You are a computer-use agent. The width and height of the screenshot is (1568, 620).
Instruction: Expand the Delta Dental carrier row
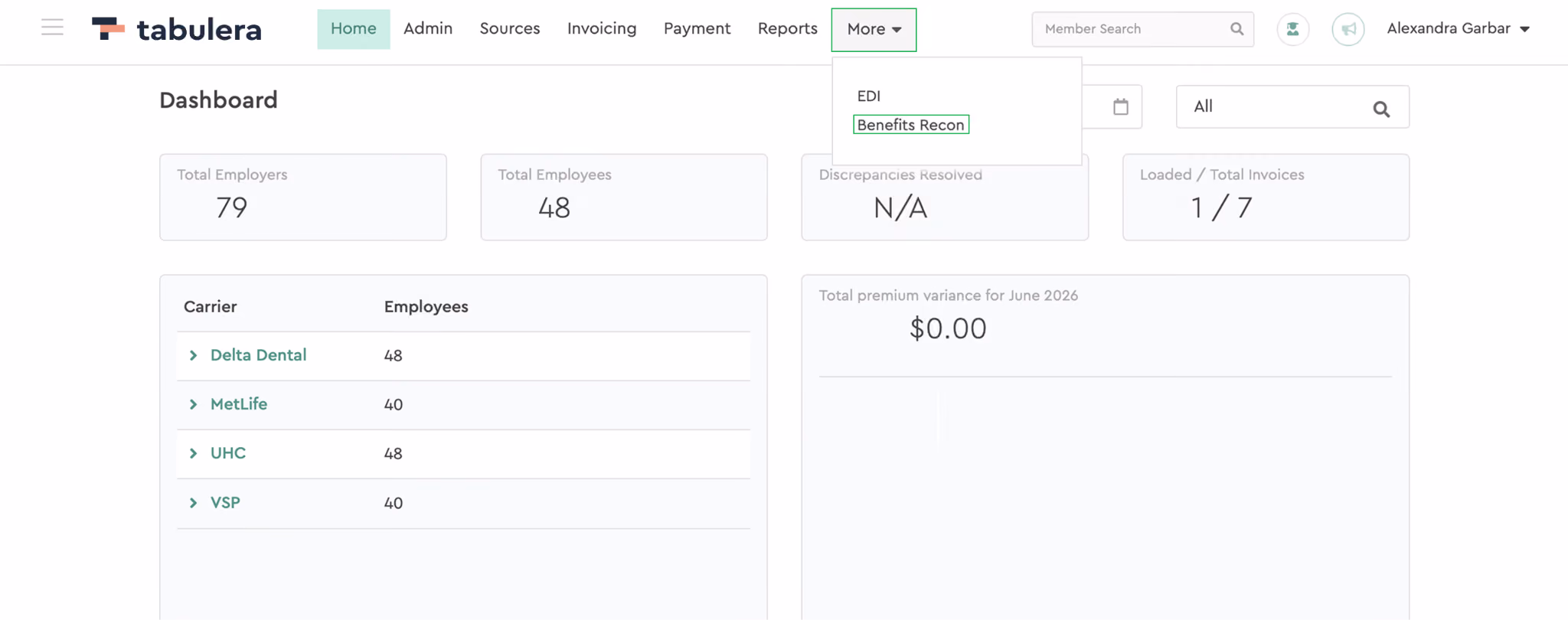193,355
